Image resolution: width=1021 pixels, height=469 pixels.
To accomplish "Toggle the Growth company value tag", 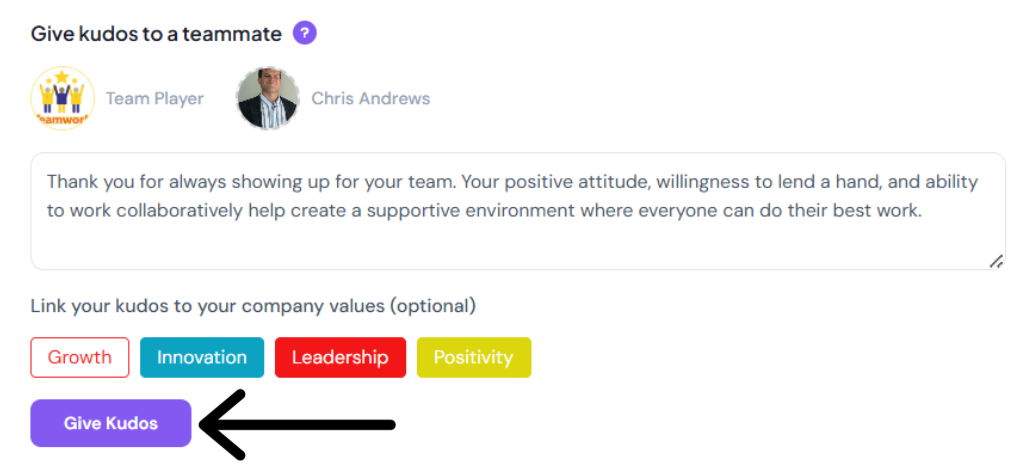I will click(79, 357).
